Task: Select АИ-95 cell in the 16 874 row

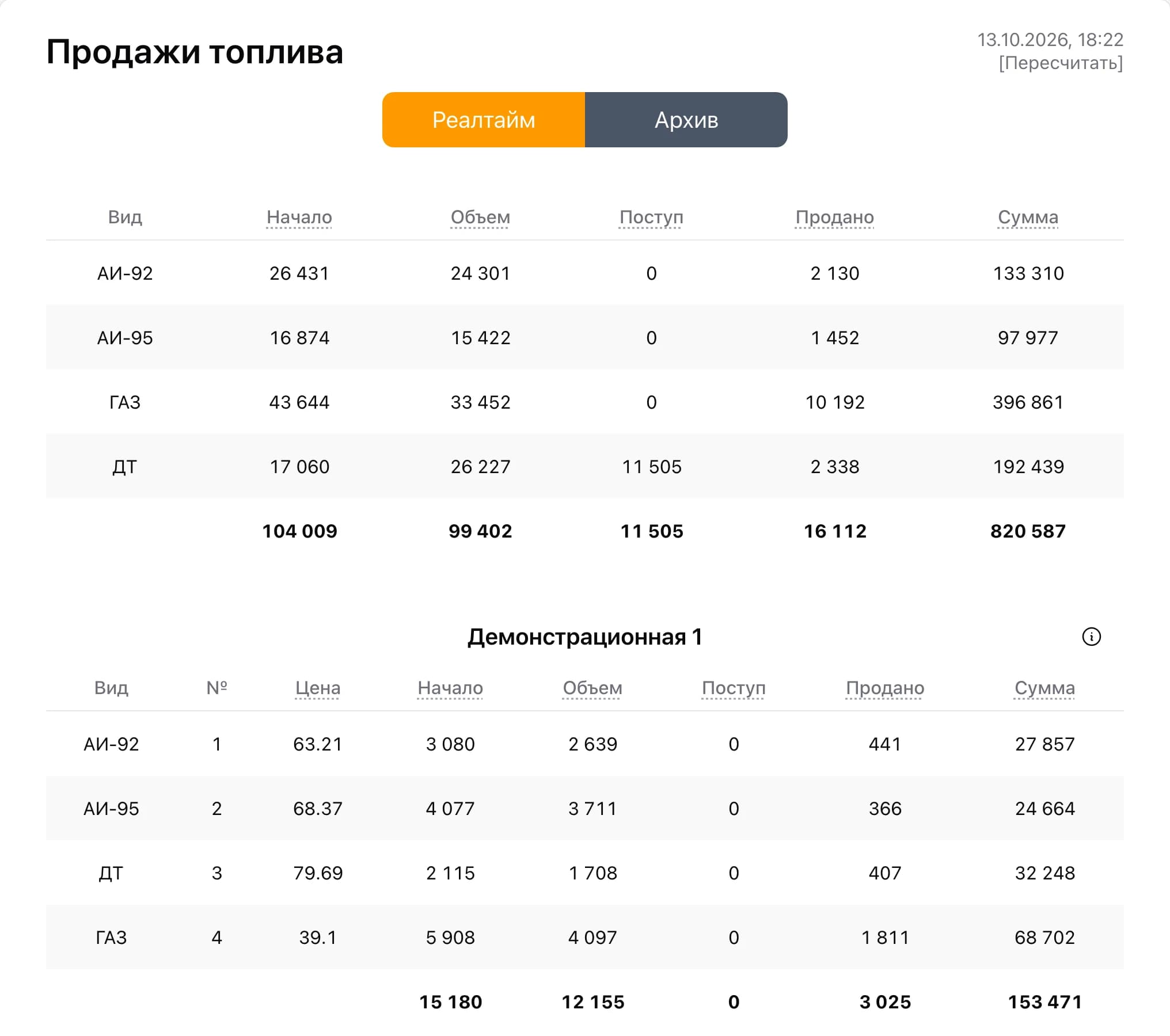Action: [x=125, y=338]
